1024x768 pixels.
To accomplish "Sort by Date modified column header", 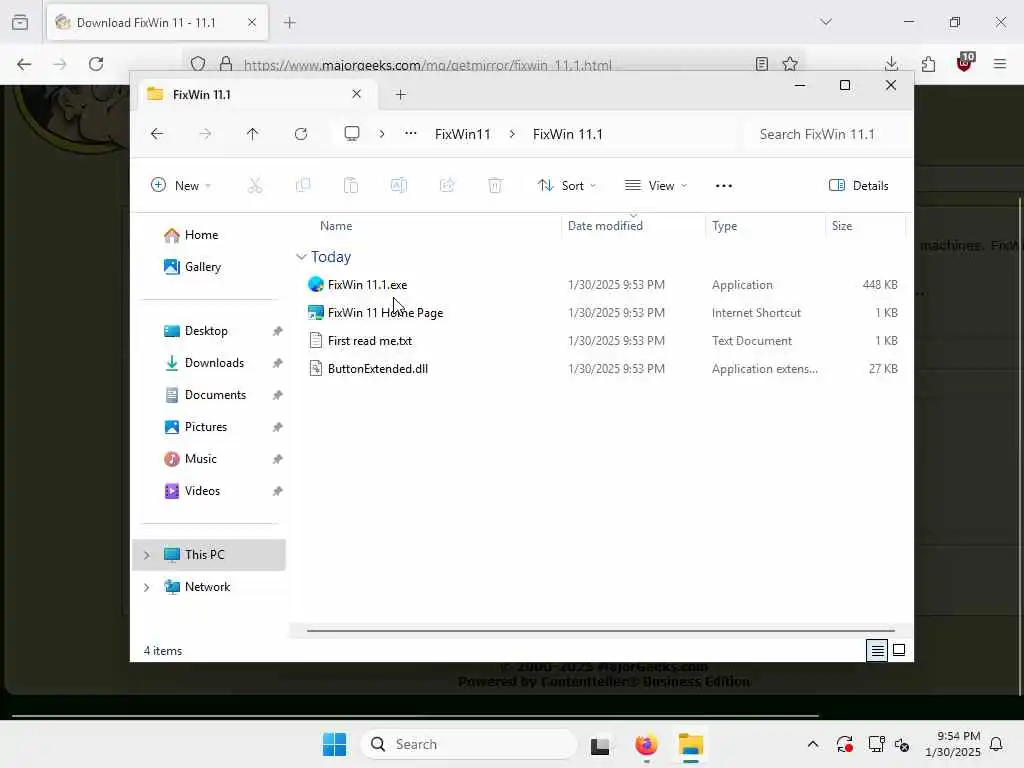I will point(605,226).
